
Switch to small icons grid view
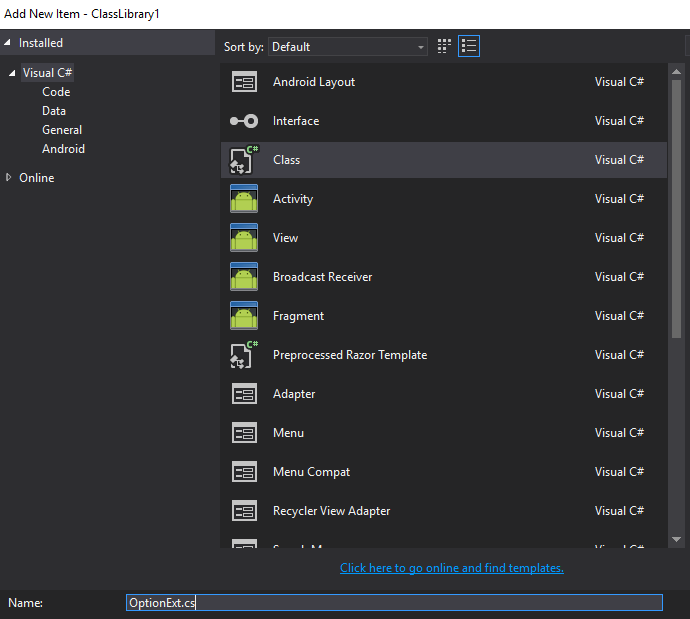[445, 46]
